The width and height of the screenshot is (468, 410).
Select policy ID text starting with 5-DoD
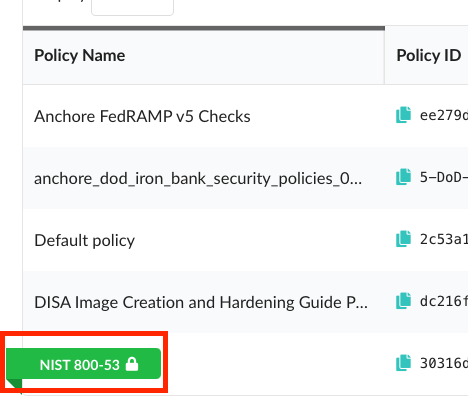pyautogui.click(x=444, y=177)
